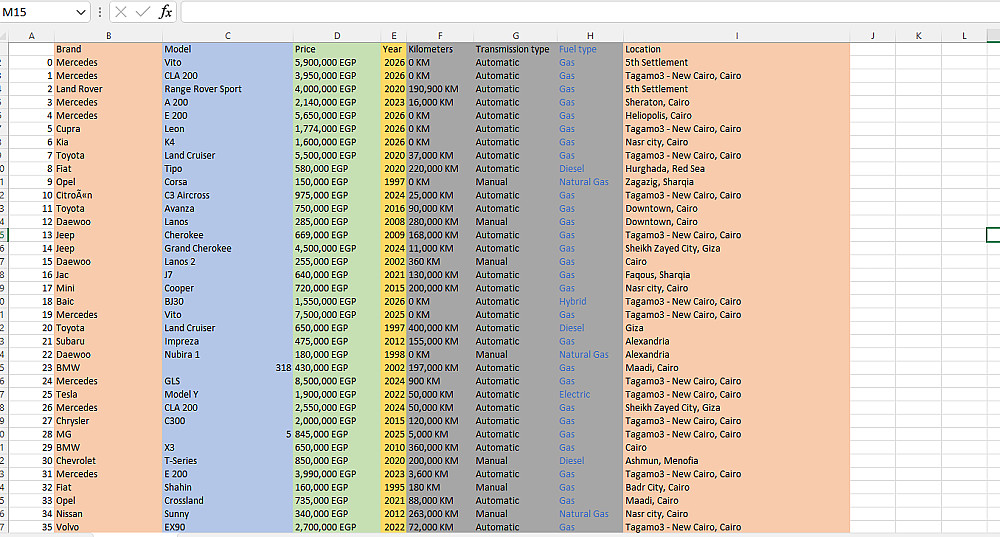Select column B header

(x=108, y=36)
